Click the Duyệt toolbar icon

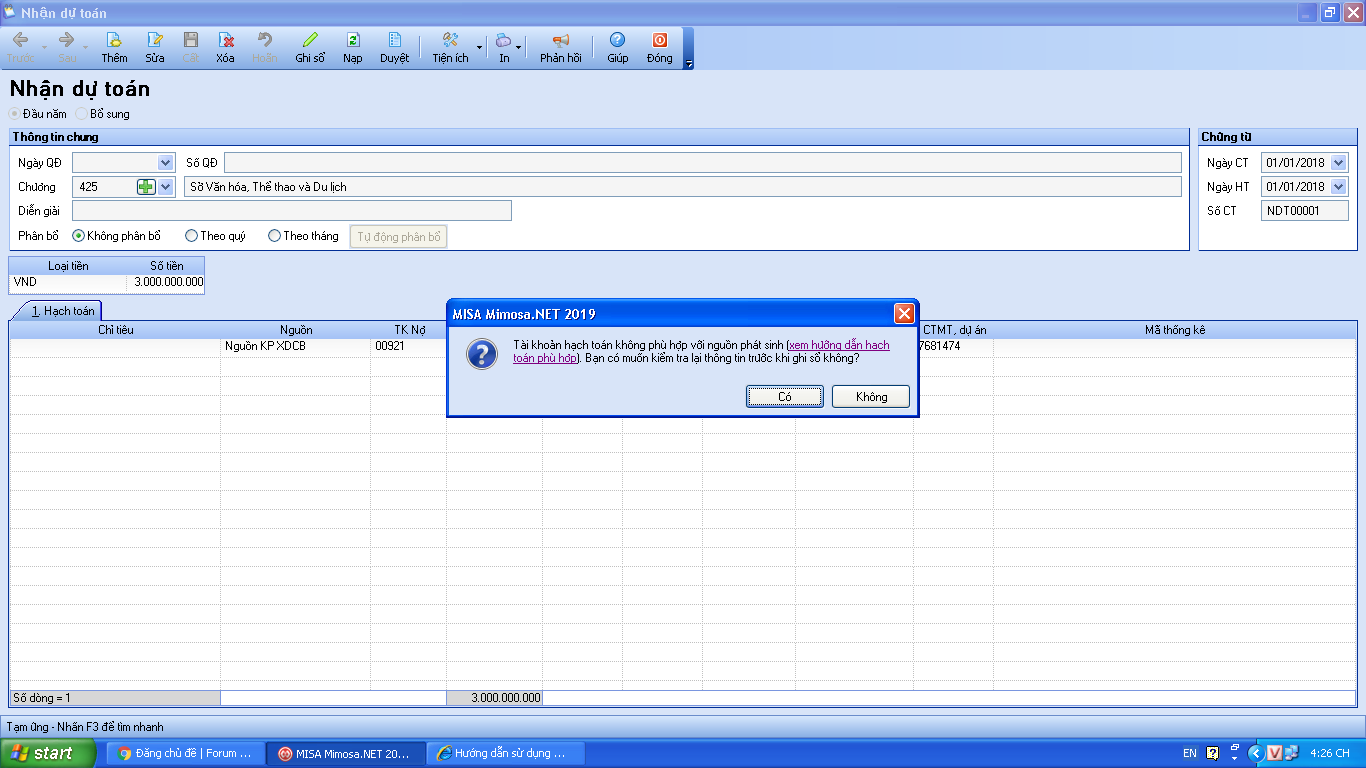tap(394, 41)
